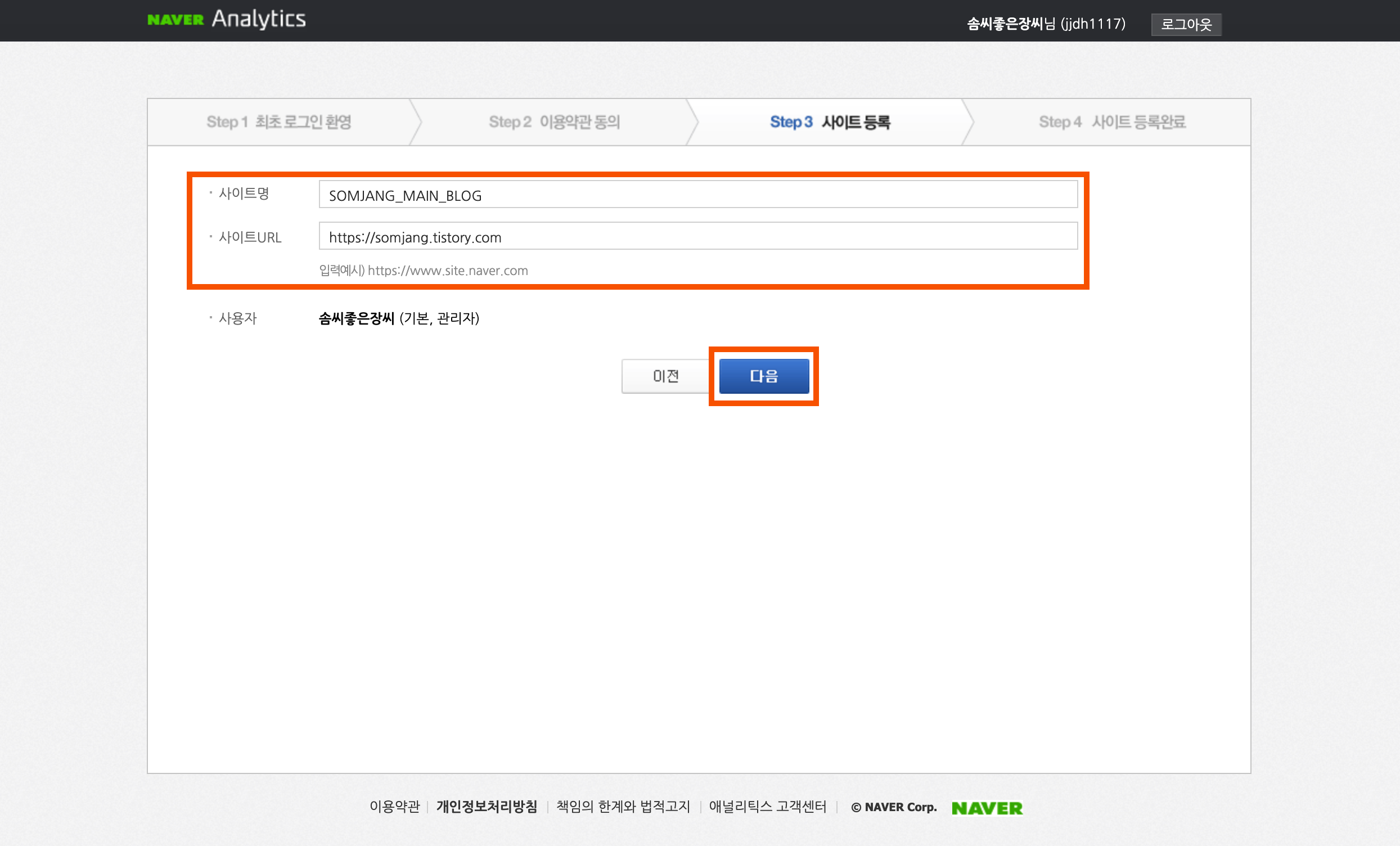Screen dimensions: 1400x846
Task: Click the 솜씨좋은장씨 (기본, 관리자) user text
Action: (399, 318)
